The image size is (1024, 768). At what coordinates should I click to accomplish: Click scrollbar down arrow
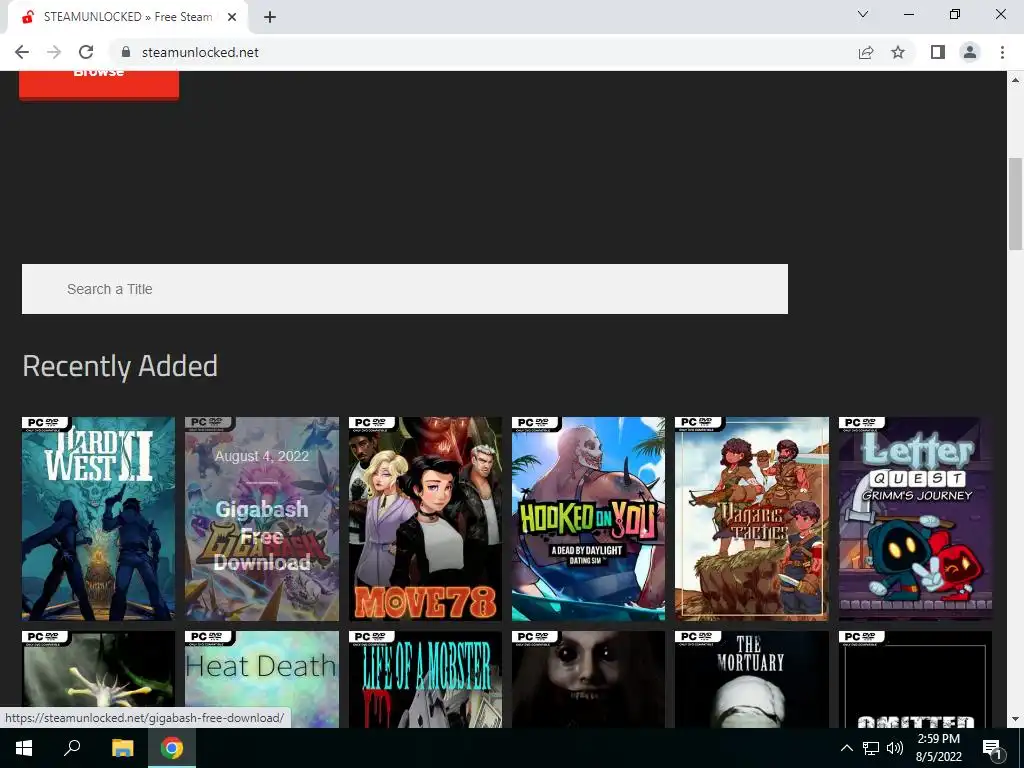coord(1015,719)
